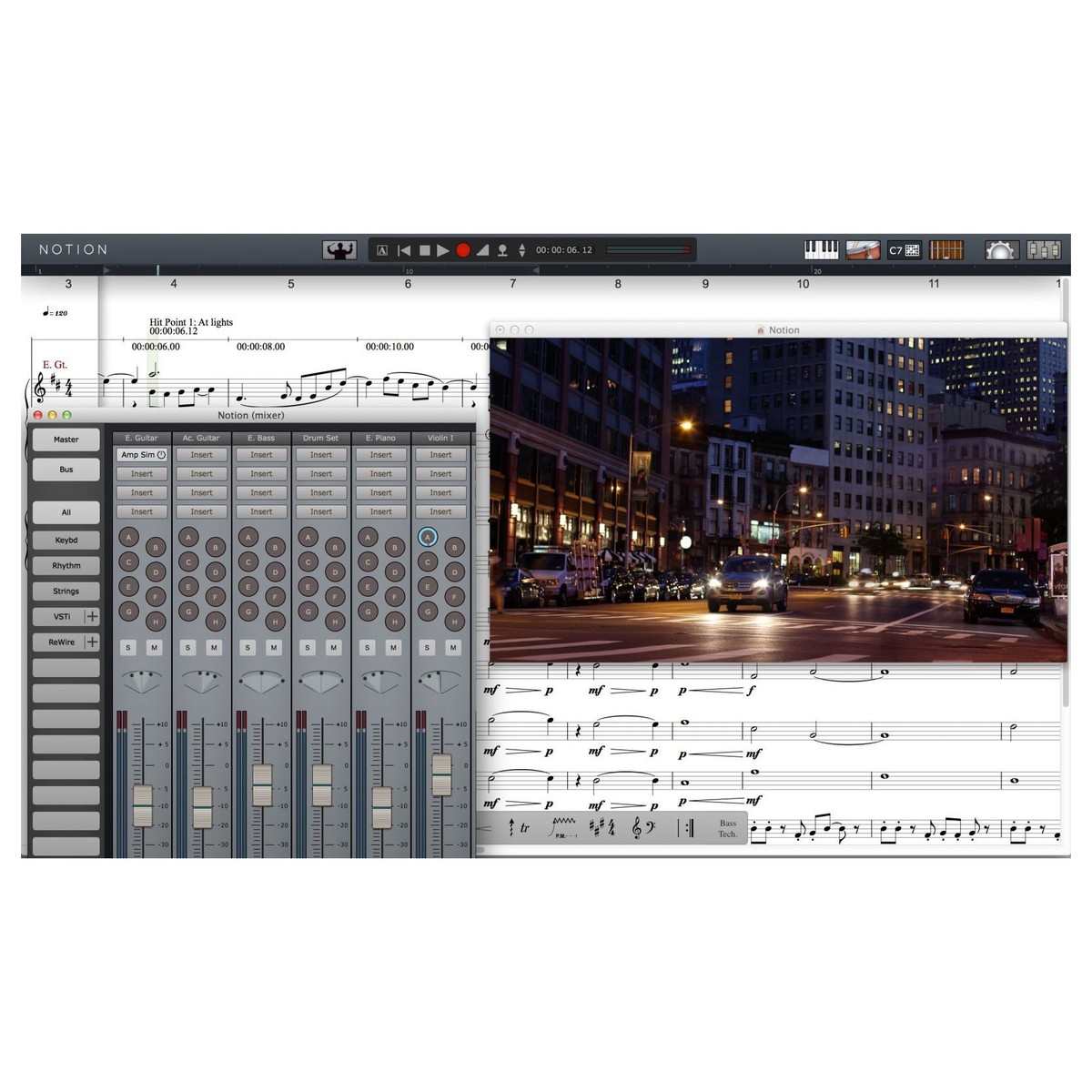Rewind to the beginning of the score
Image resolution: width=1092 pixels, height=1092 pixels.
[403, 250]
